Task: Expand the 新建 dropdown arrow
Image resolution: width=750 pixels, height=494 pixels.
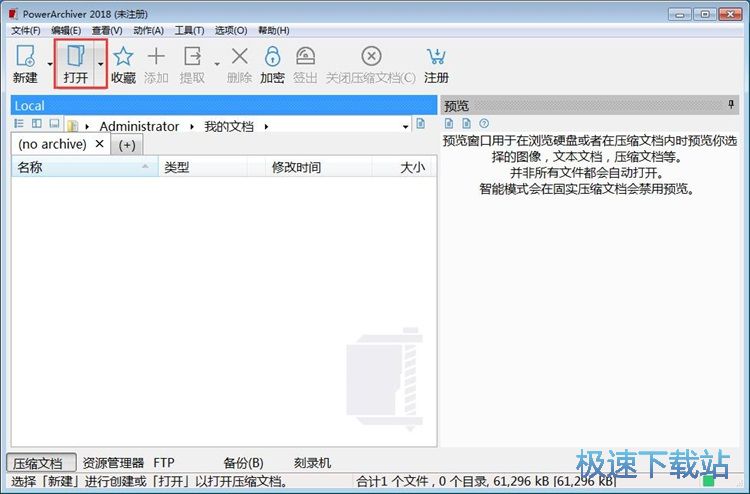Action: (50, 64)
